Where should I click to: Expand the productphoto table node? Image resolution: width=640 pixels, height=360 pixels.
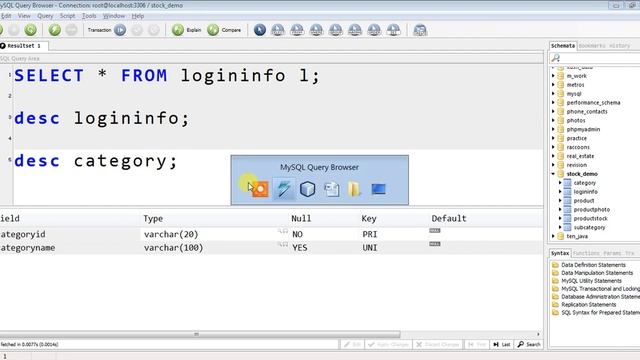[560, 209]
